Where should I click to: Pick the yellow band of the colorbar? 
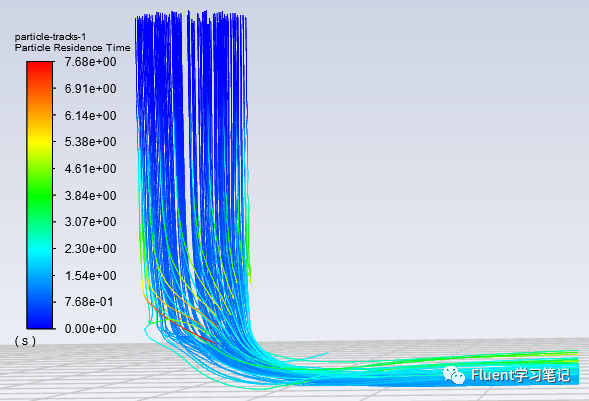tap(39, 142)
